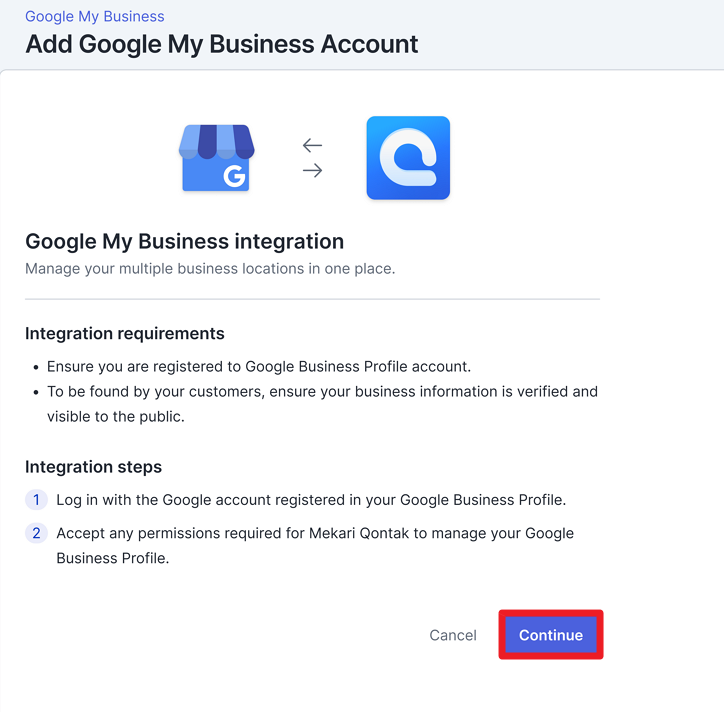Click the Google Business Profile registration requirement
Viewport: 724px width, 712px height.
coord(259,367)
